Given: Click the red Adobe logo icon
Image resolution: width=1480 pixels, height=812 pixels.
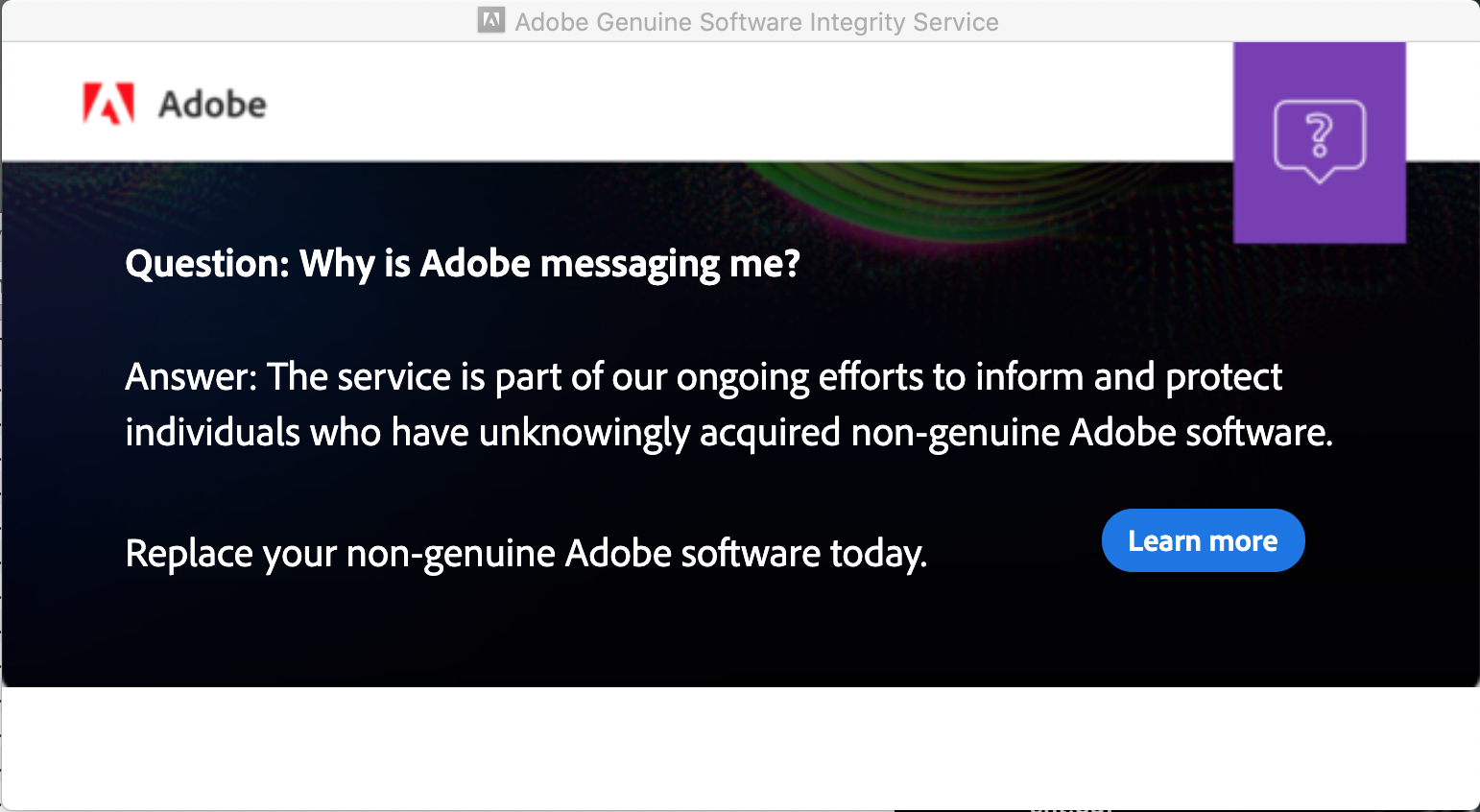Looking at the screenshot, I should tap(107, 104).
